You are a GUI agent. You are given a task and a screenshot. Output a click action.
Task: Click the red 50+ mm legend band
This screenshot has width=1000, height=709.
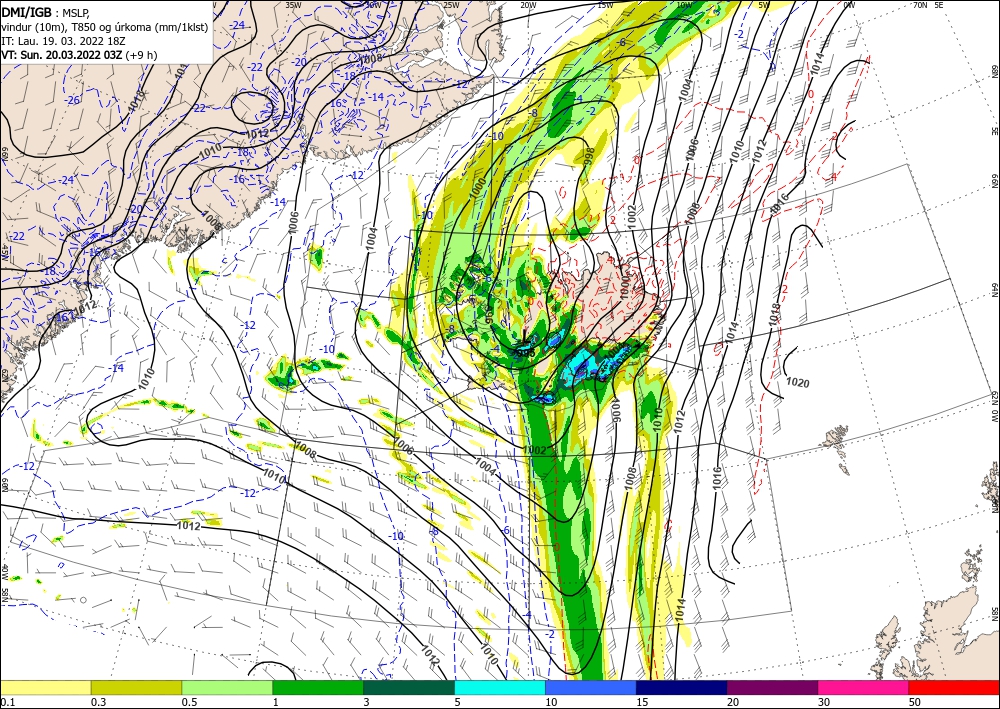click(x=954, y=687)
